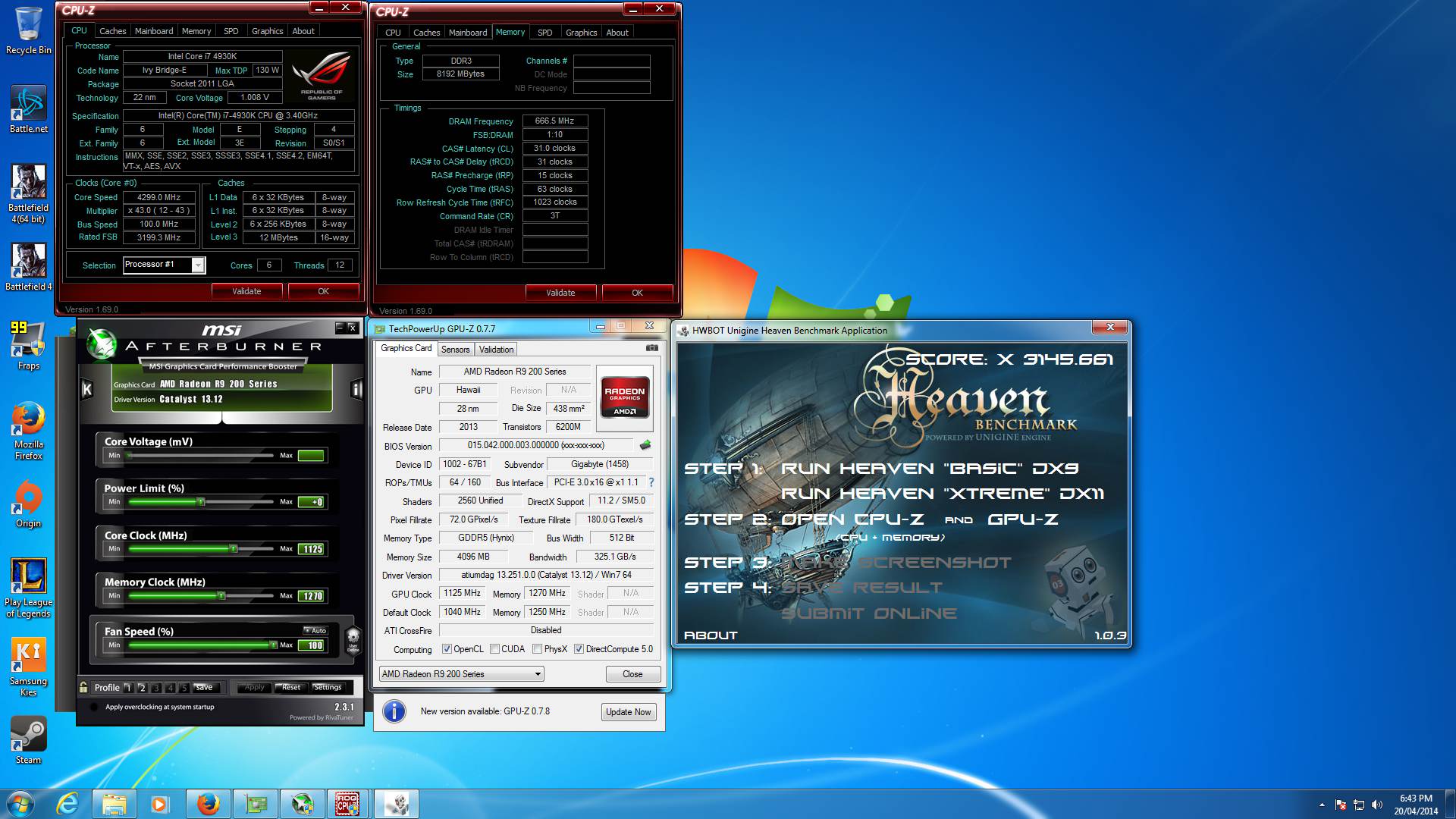Click the Afterburner Reset button
Image resolution: width=1456 pixels, height=819 pixels.
pyautogui.click(x=291, y=687)
